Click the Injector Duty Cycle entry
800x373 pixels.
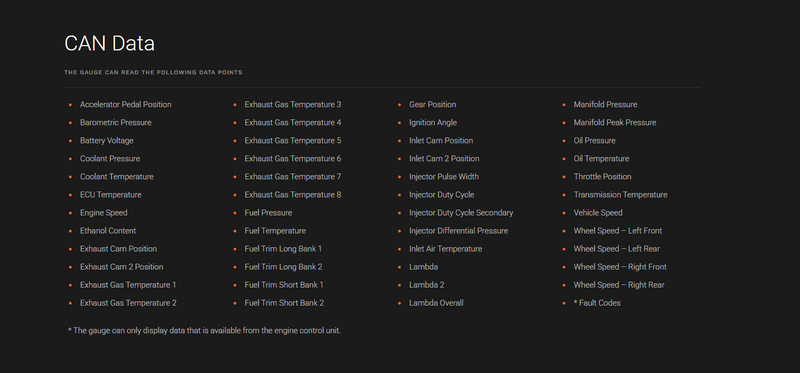tap(441, 195)
